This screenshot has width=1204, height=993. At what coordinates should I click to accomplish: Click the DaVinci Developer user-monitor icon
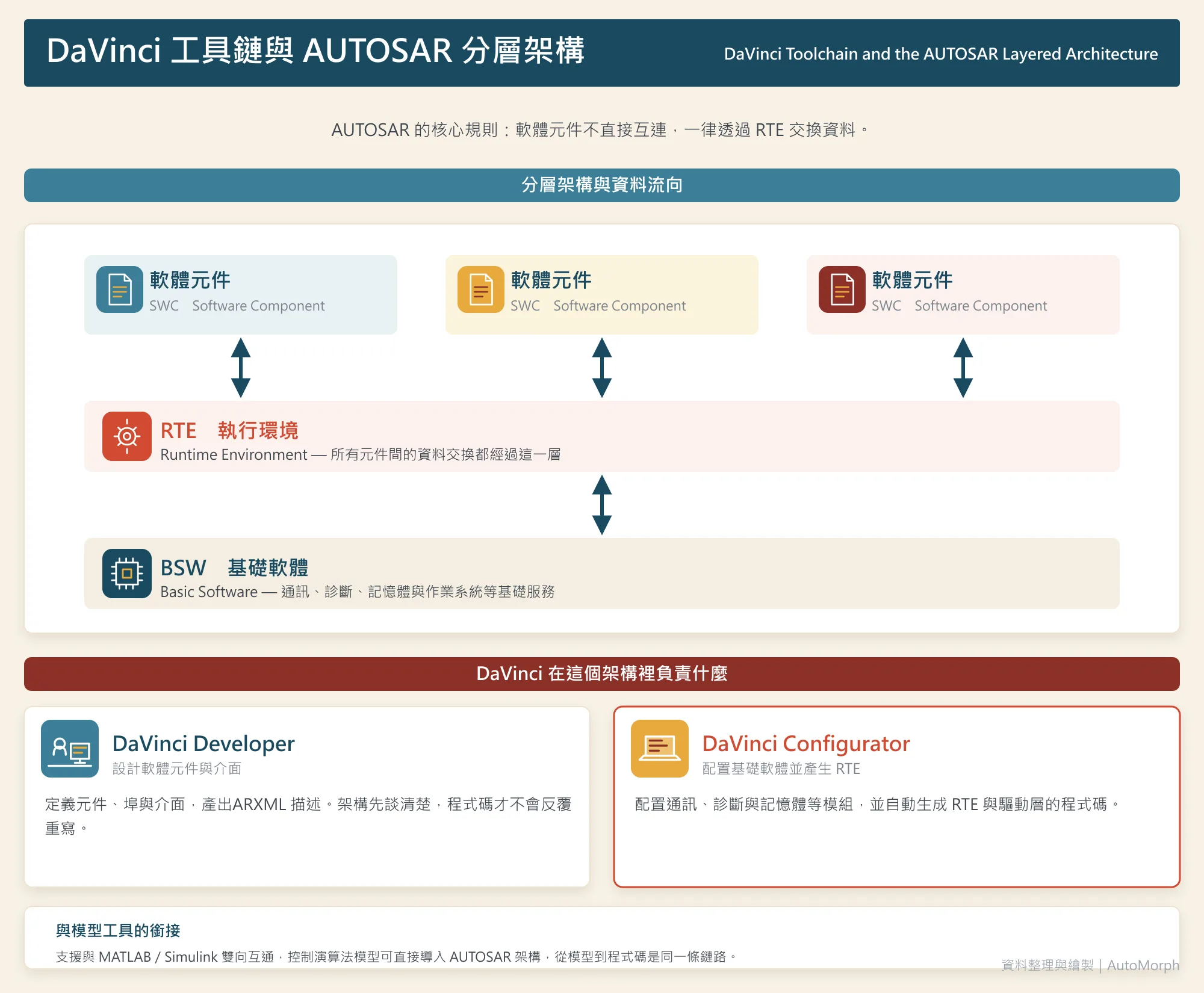70,749
